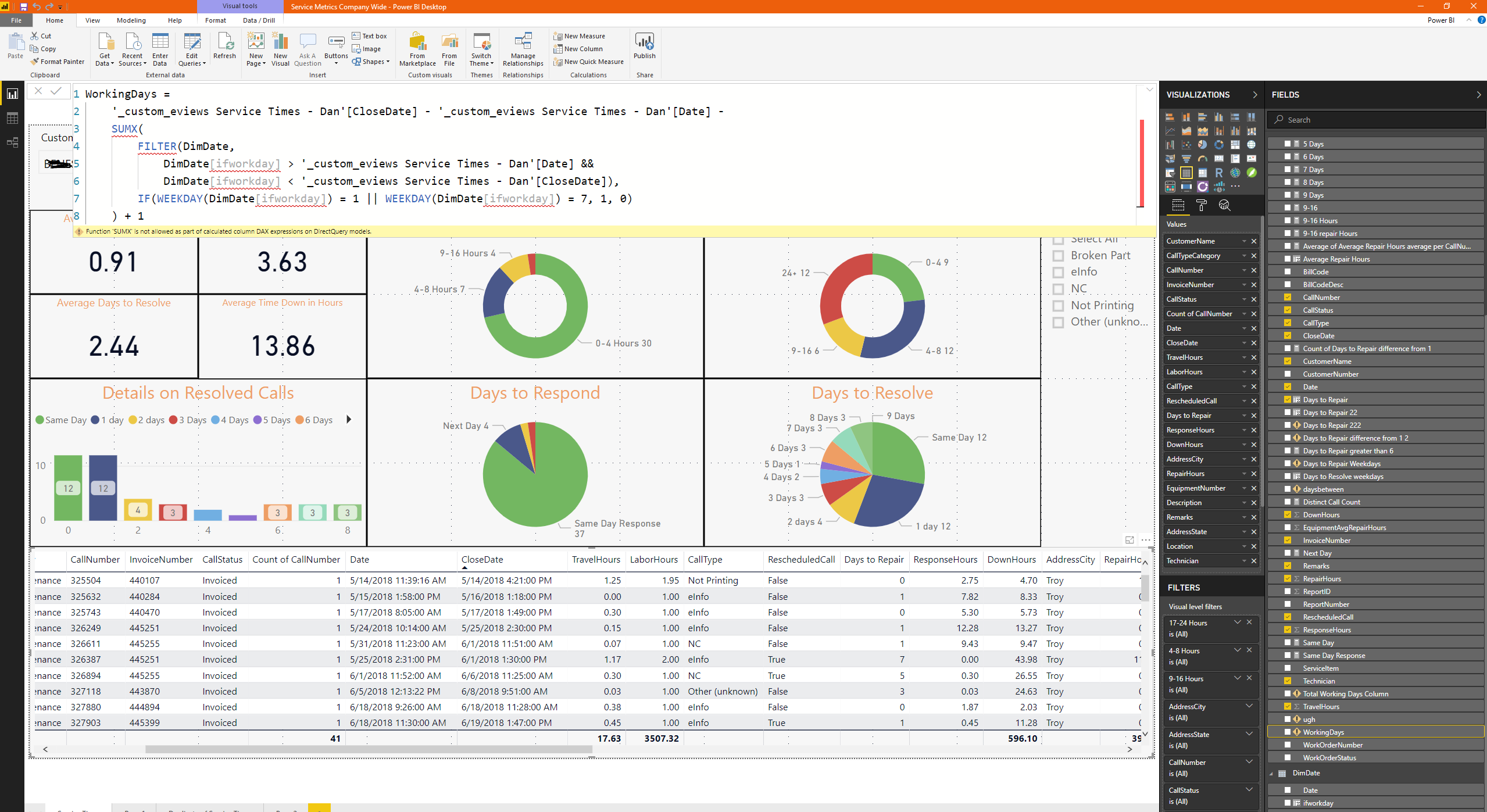Select the card visualization icon

tap(1219, 159)
